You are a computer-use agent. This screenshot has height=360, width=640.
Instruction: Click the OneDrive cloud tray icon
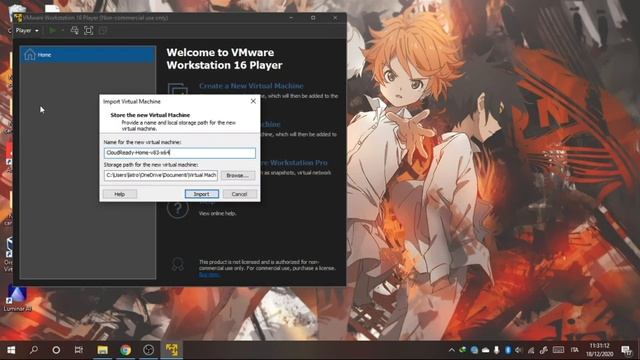click(x=485, y=350)
